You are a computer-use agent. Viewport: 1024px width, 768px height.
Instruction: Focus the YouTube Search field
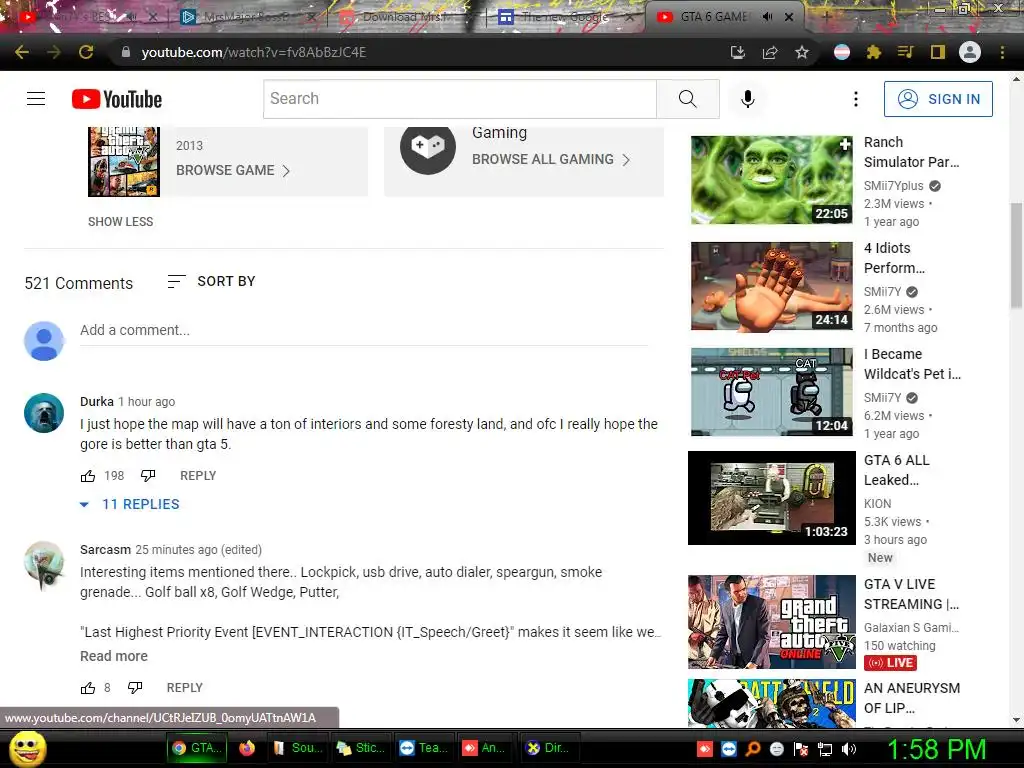point(460,99)
